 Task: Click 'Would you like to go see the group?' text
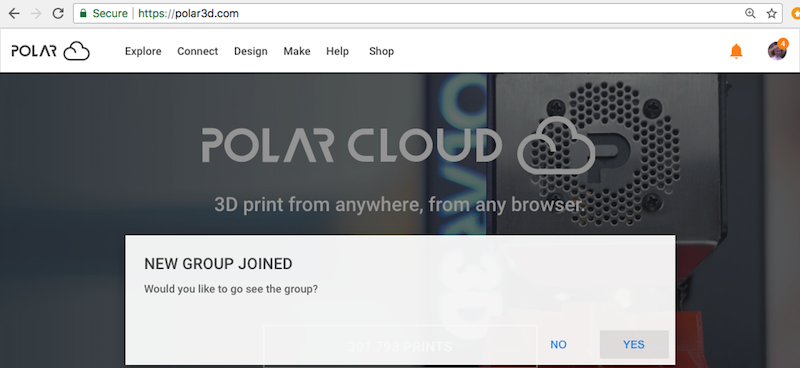tap(231, 289)
